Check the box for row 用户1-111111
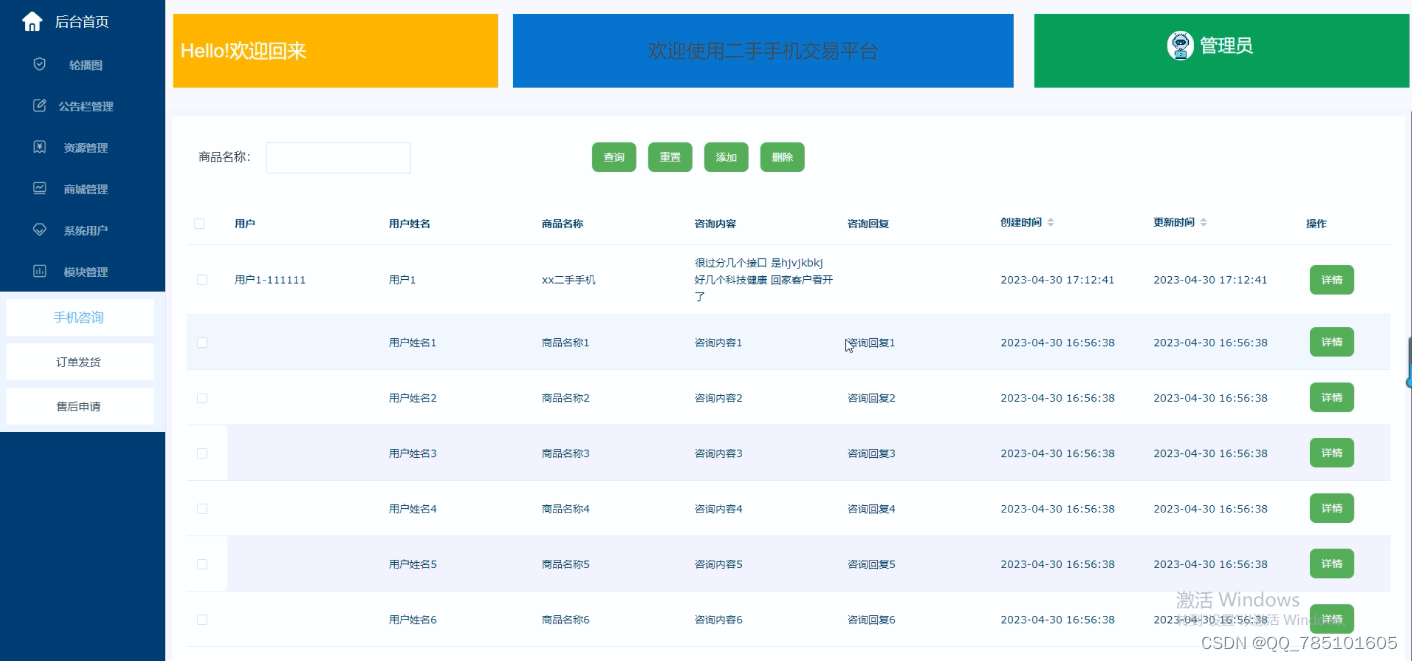The image size is (1412, 661). coord(202,280)
